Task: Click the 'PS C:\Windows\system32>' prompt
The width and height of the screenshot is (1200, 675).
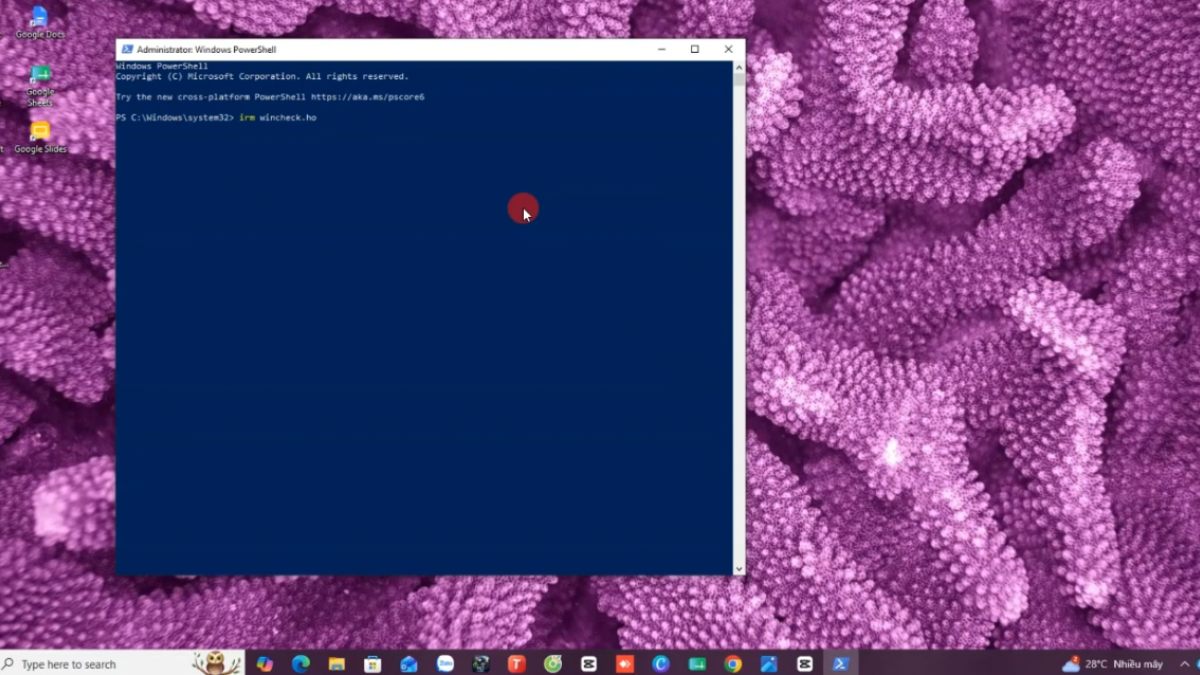Action: [x=175, y=118]
